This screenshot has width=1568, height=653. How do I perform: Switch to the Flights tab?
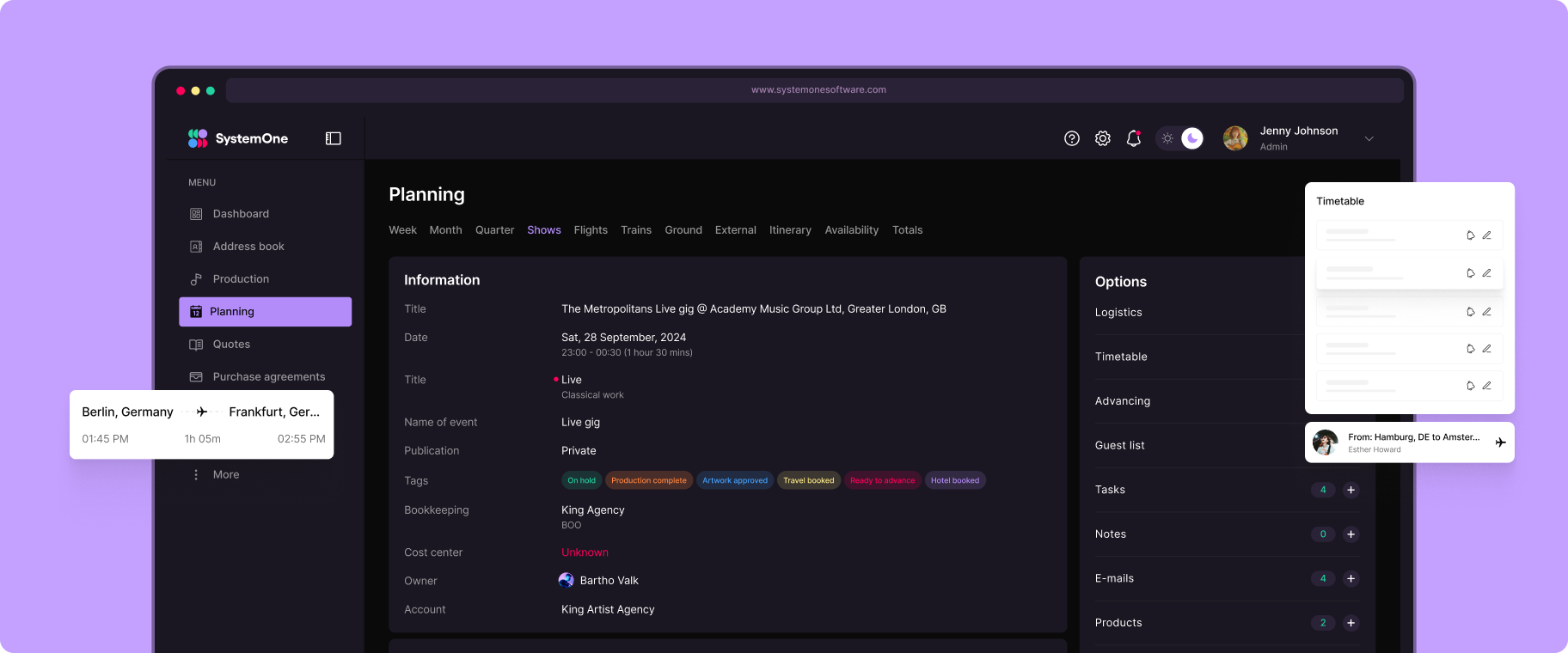pos(591,230)
